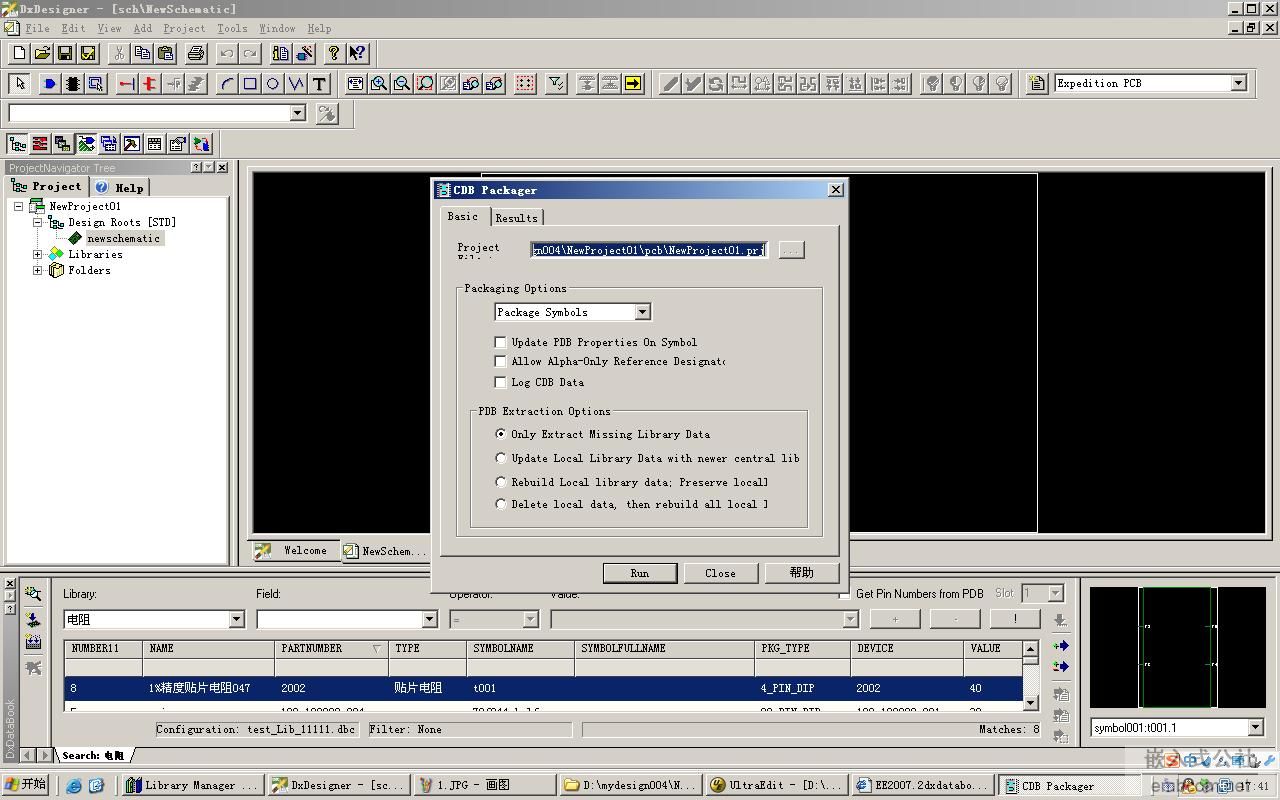The height and width of the screenshot is (800, 1280).
Task: Select the Add Component chip icon
Action: click(x=73, y=84)
